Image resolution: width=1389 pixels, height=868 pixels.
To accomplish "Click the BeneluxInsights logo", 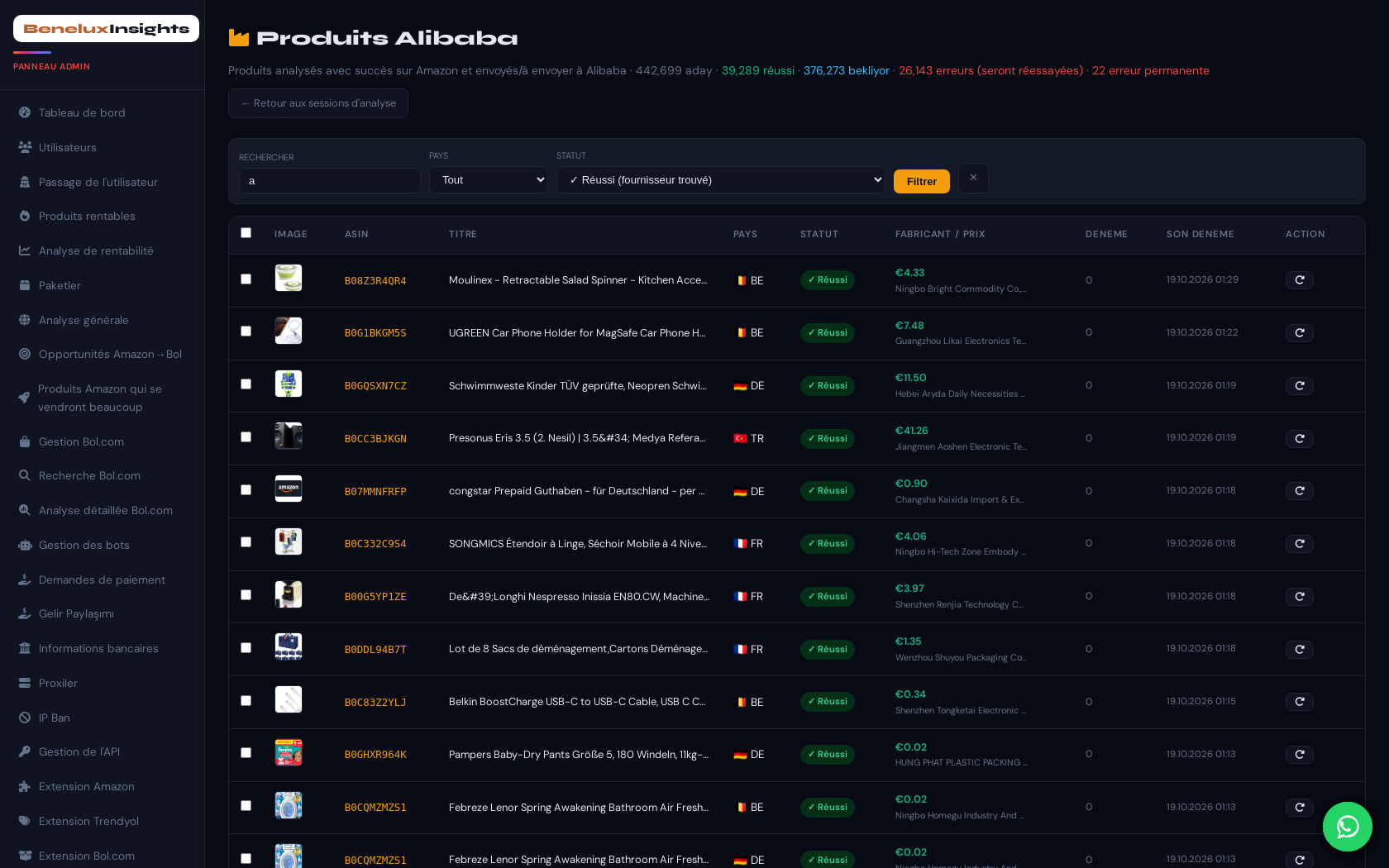I will [x=106, y=29].
